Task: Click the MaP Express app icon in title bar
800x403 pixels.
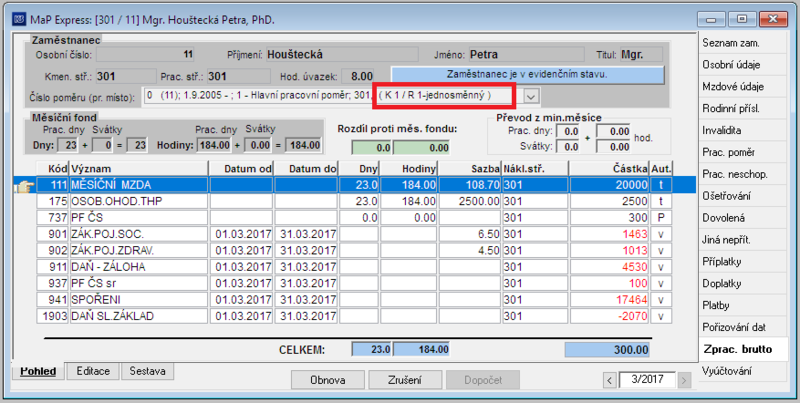Action: [18, 20]
